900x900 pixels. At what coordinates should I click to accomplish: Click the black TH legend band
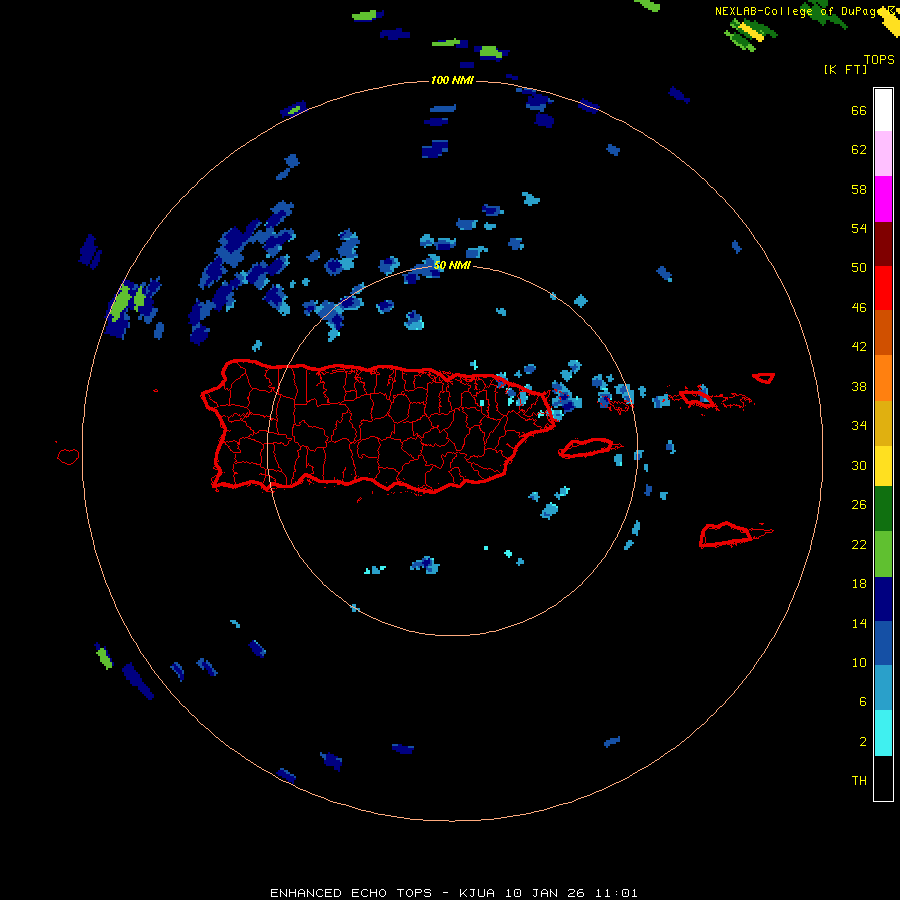tap(883, 778)
